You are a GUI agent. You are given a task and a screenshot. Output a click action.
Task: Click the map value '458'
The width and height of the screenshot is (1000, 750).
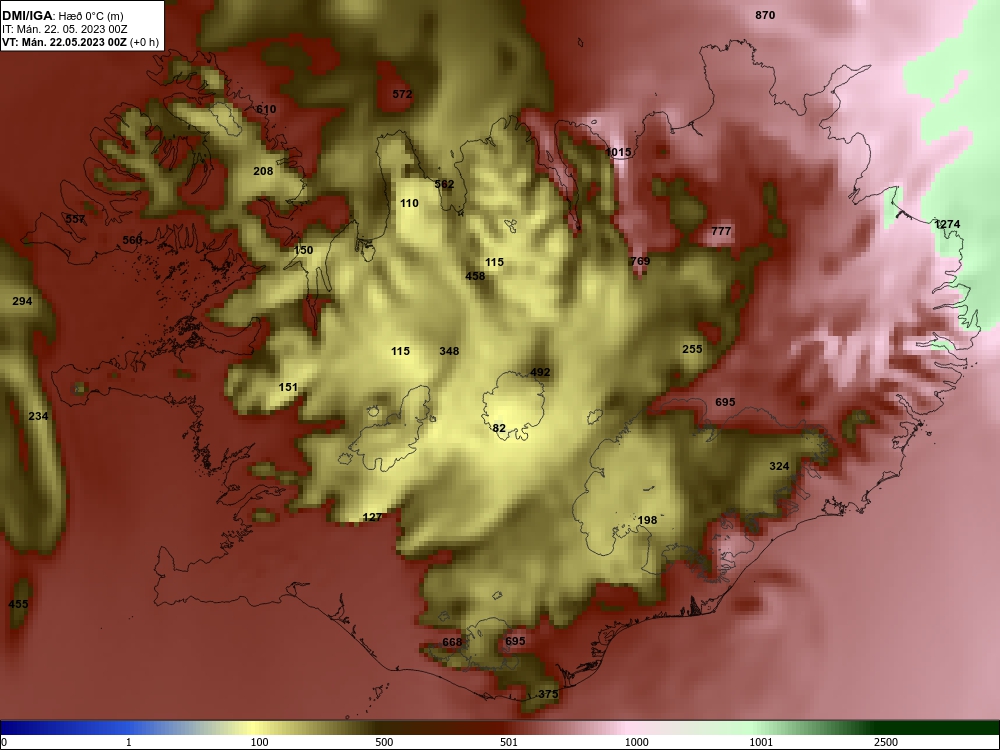[x=474, y=276]
